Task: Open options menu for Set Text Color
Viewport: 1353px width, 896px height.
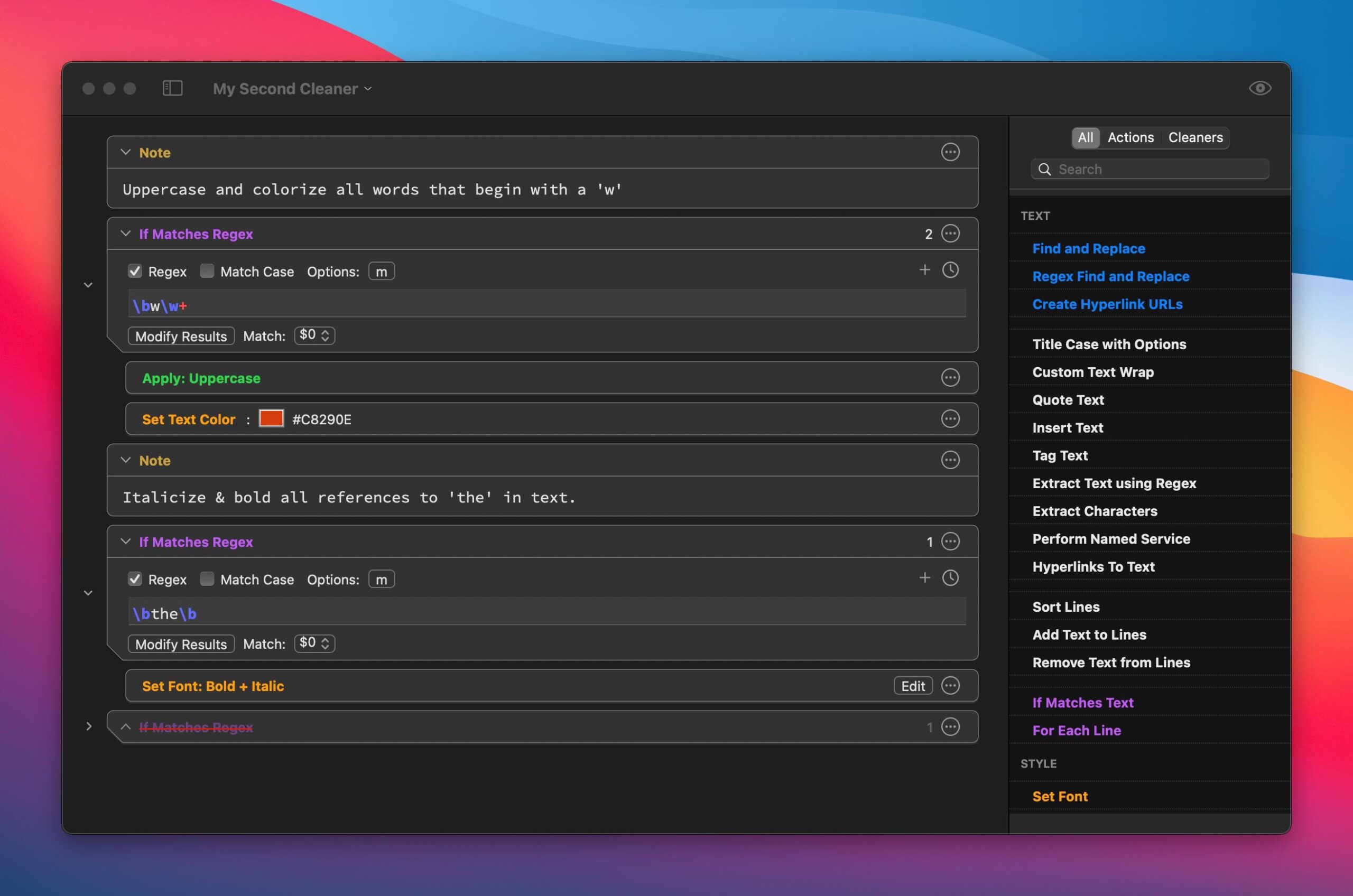Action: point(950,419)
